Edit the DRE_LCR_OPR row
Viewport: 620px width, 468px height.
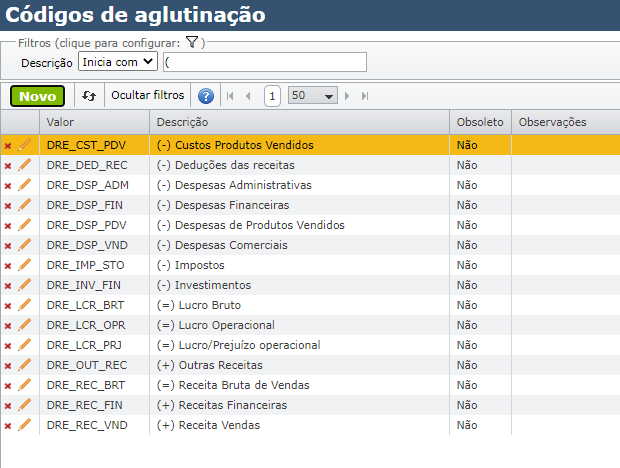(25, 325)
